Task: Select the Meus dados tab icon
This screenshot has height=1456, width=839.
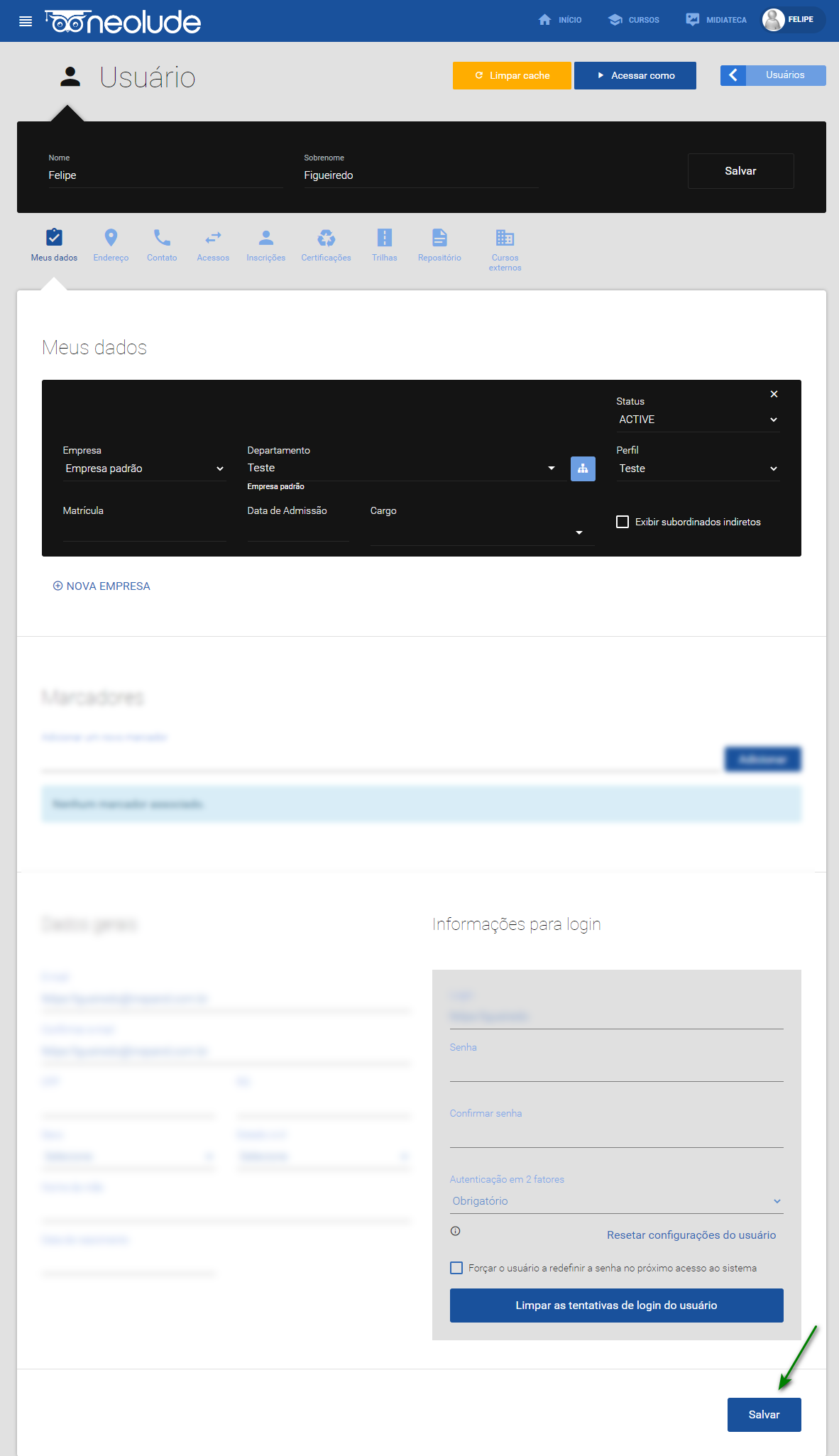Action: tap(54, 237)
